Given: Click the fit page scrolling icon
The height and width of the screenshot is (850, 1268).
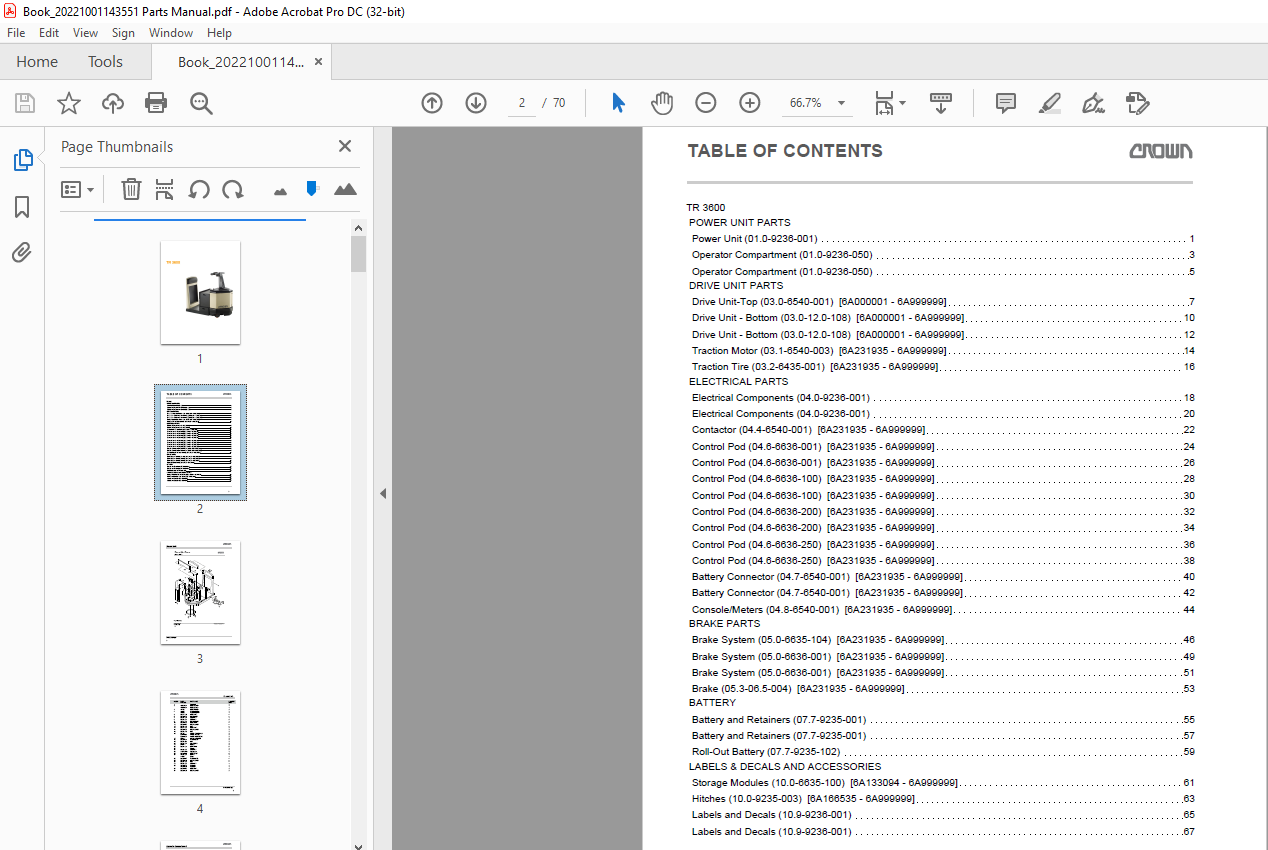Looking at the screenshot, I should (884, 103).
